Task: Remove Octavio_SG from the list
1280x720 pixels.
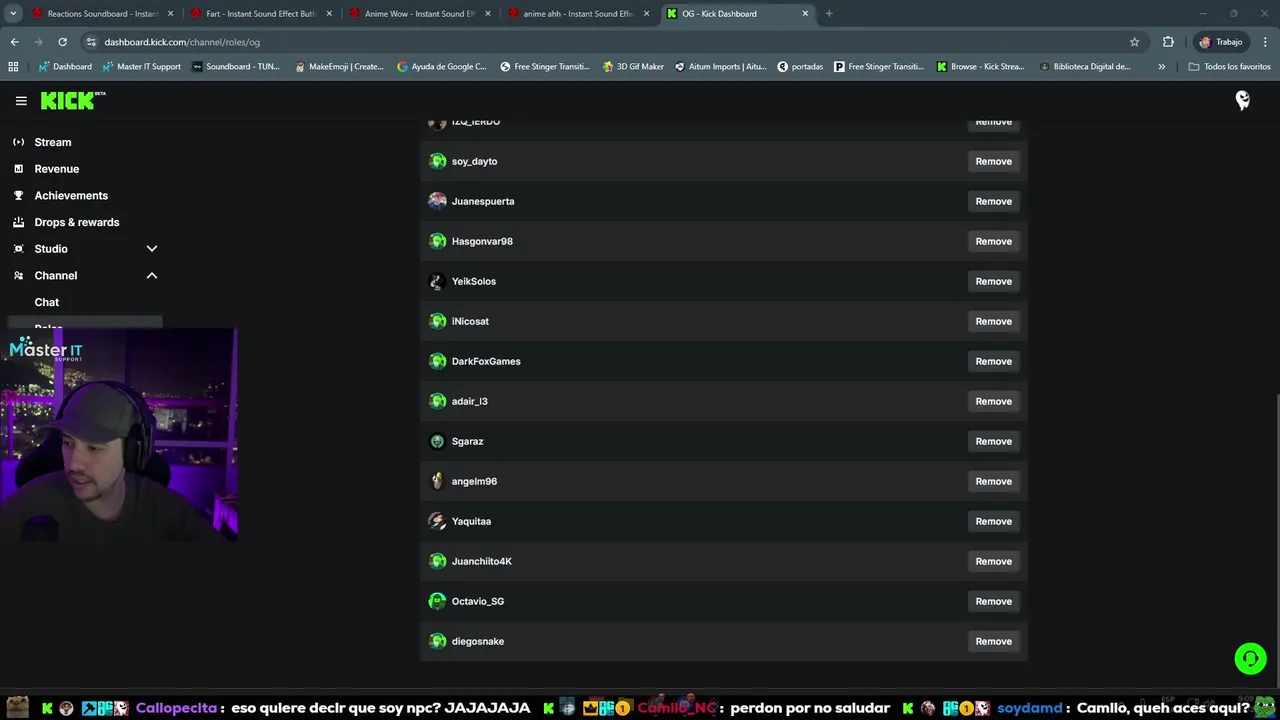Action: point(993,601)
